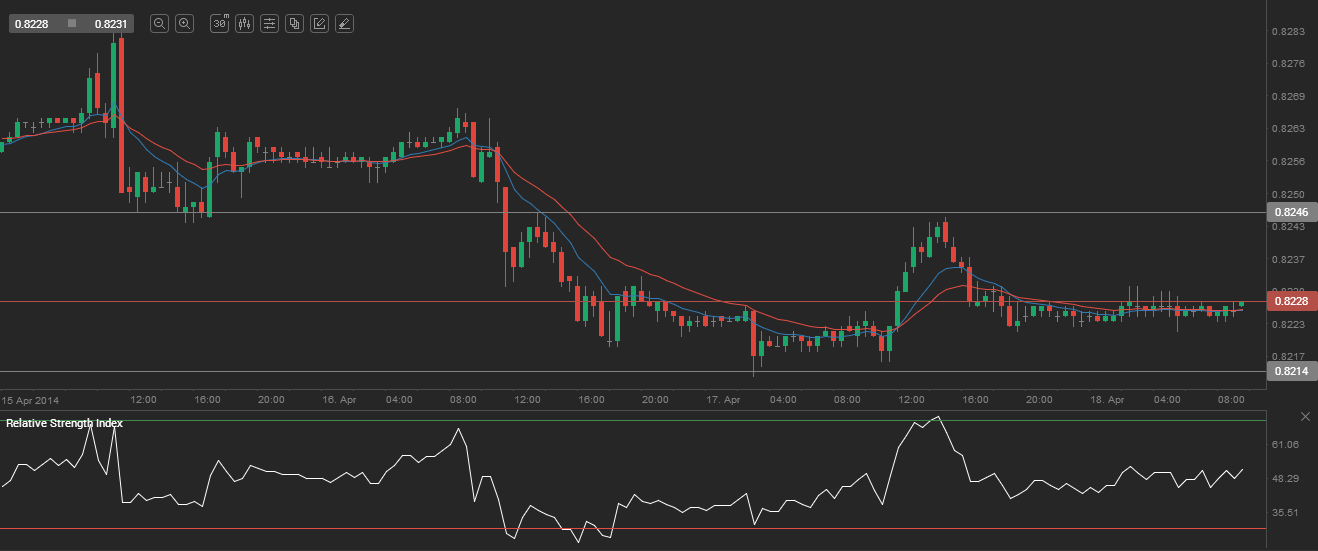Click the overlapping squares compare icon
The height and width of the screenshot is (551, 1318).
[x=294, y=23]
